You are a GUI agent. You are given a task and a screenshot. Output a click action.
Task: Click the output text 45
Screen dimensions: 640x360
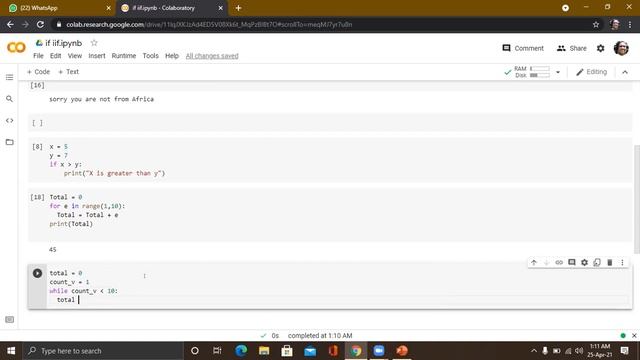53,249
